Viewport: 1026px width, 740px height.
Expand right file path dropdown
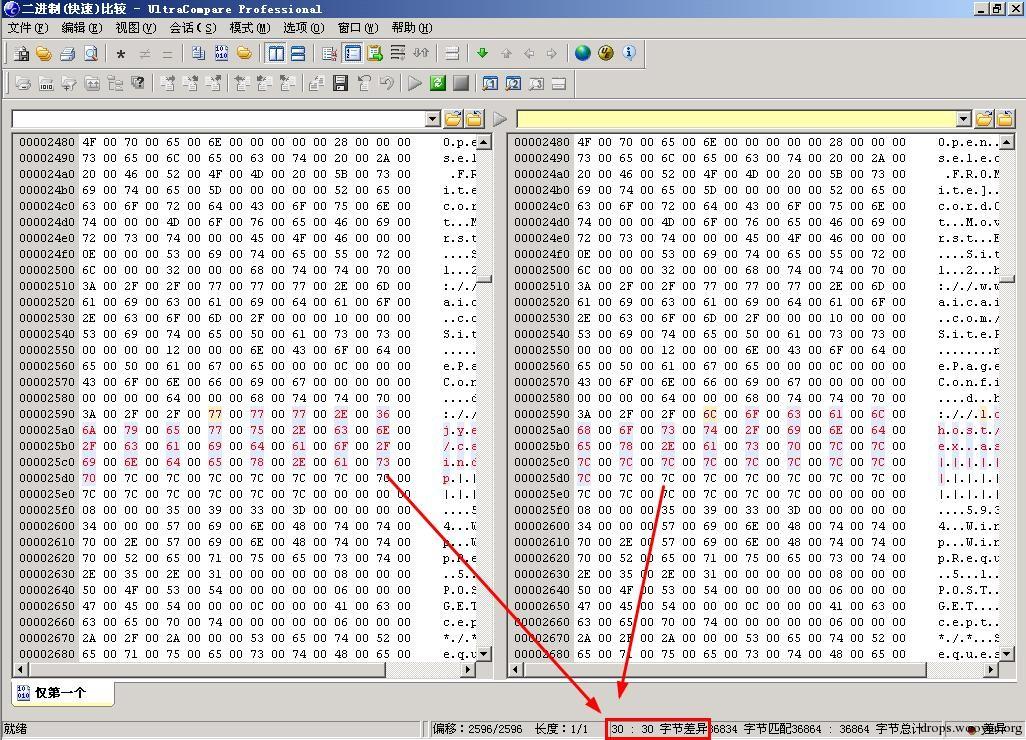[963, 119]
